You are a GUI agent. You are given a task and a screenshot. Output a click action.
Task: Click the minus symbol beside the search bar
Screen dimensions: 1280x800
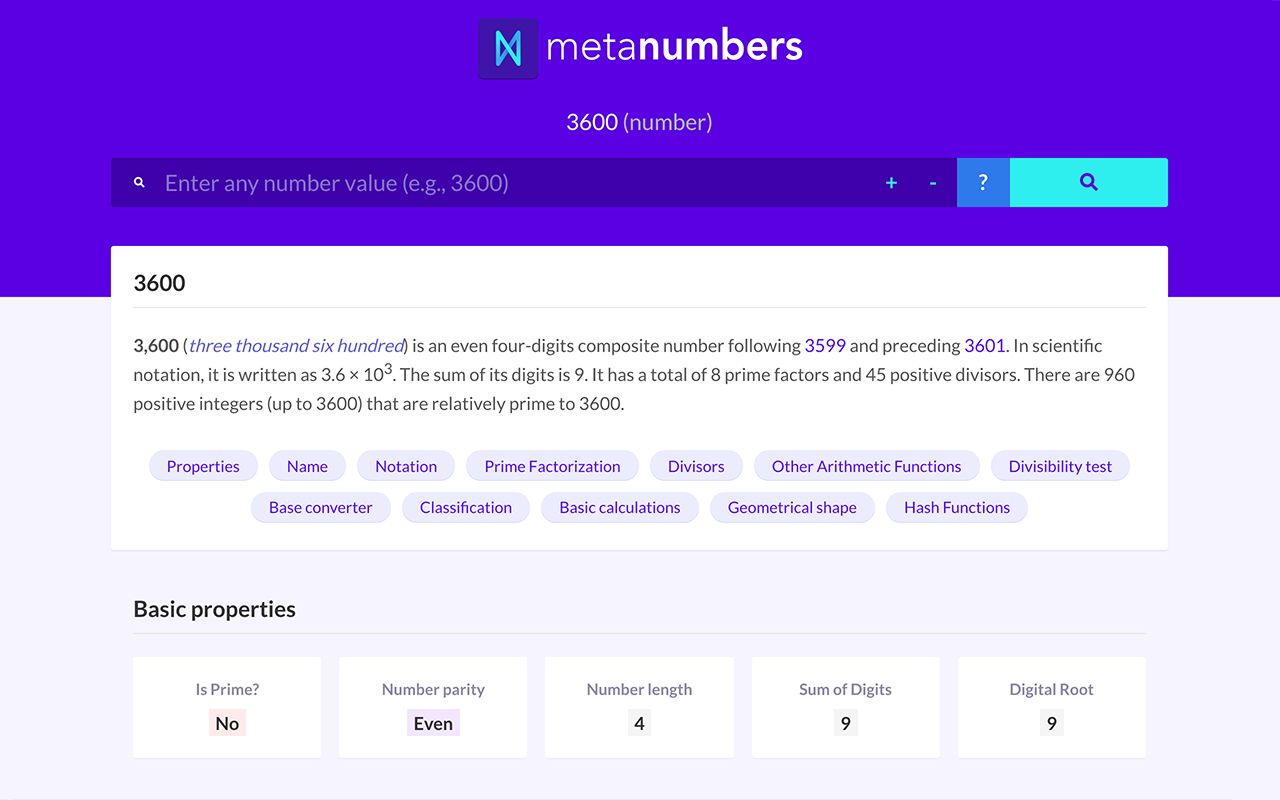(932, 183)
